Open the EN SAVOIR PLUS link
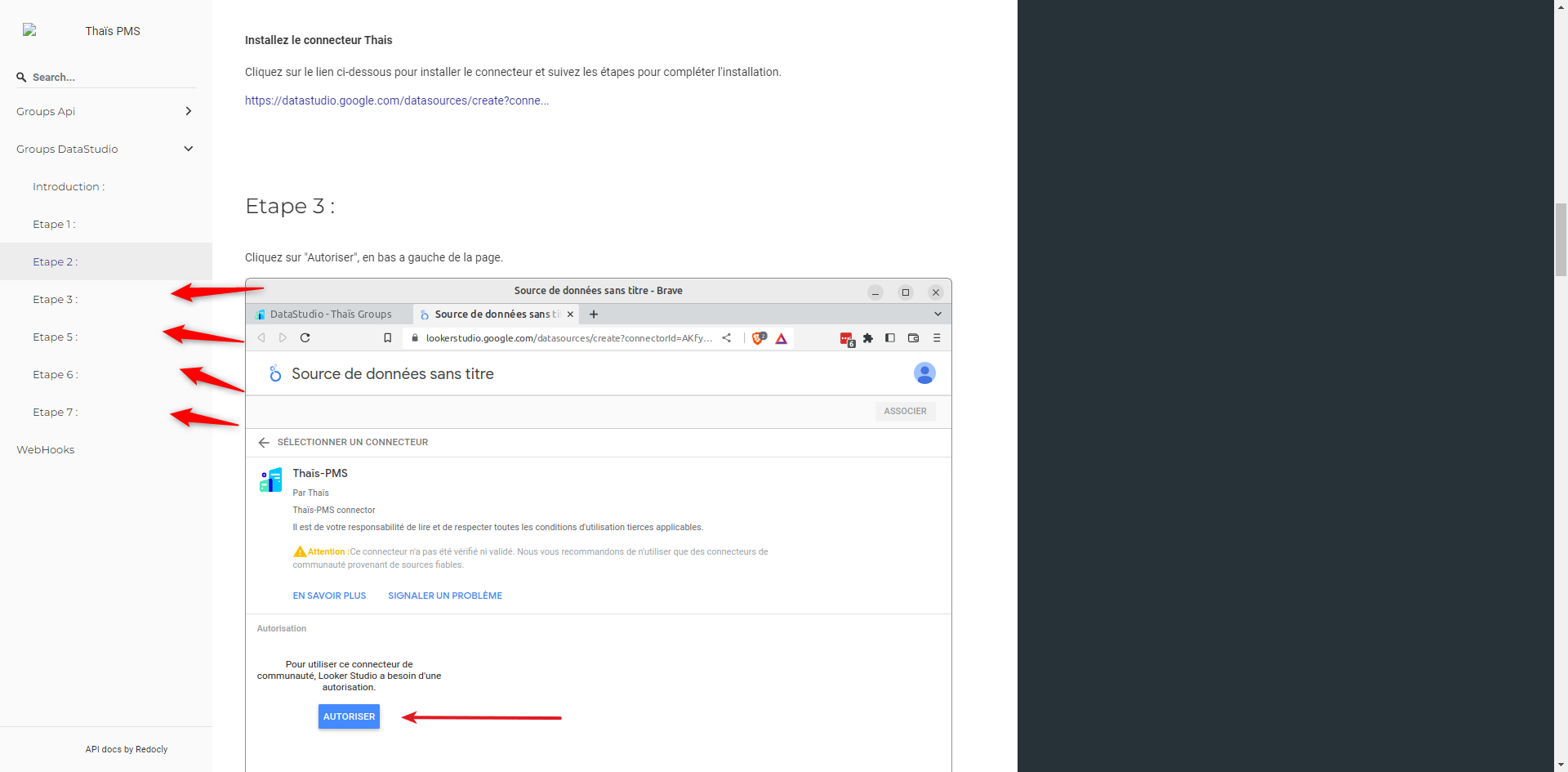The width and height of the screenshot is (1568, 772). tap(329, 596)
